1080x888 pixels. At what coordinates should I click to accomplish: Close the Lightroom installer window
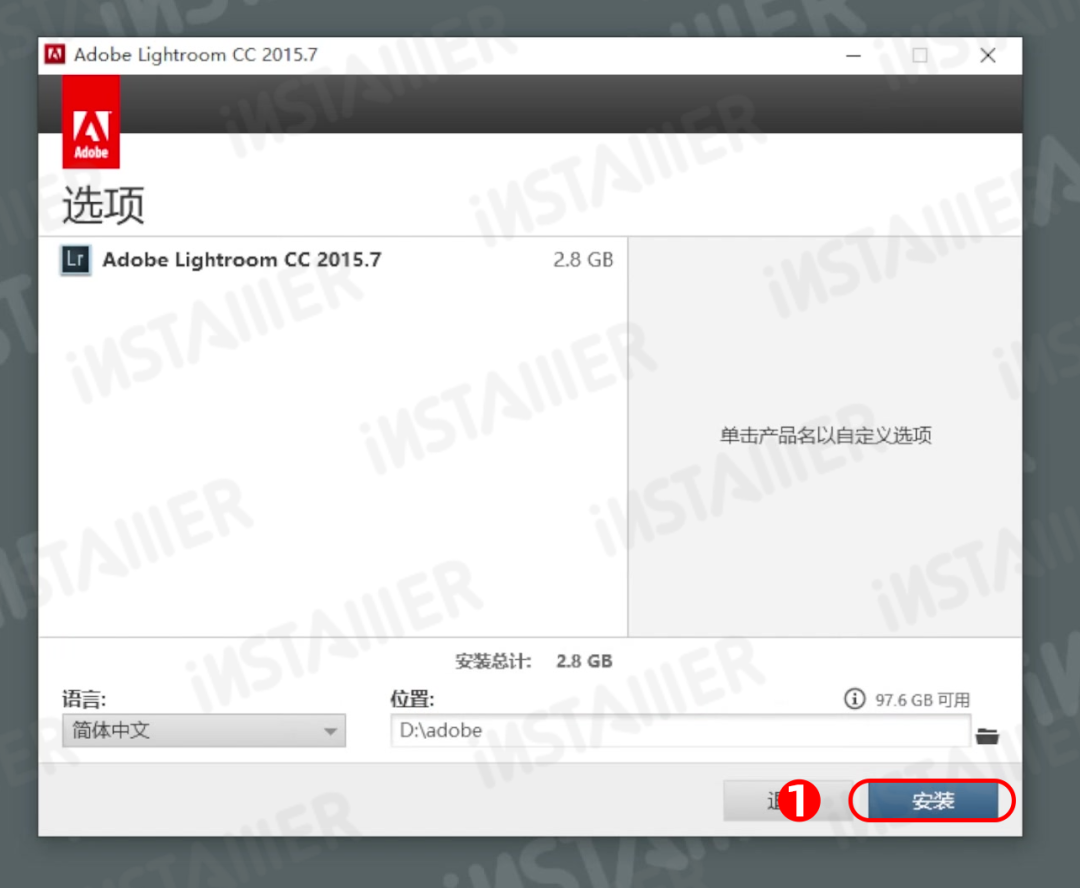988,55
